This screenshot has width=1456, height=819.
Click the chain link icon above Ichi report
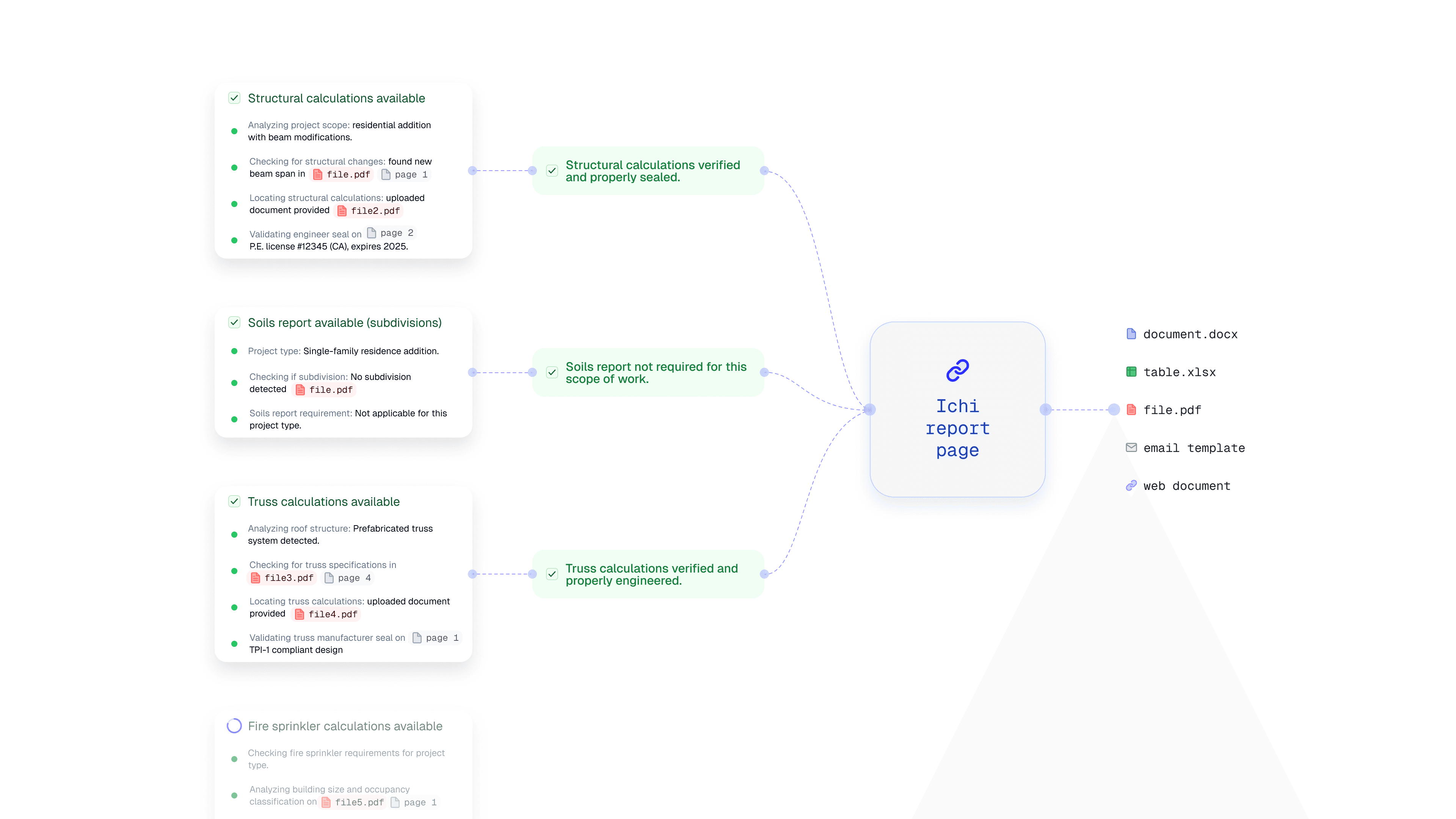tap(957, 370)
